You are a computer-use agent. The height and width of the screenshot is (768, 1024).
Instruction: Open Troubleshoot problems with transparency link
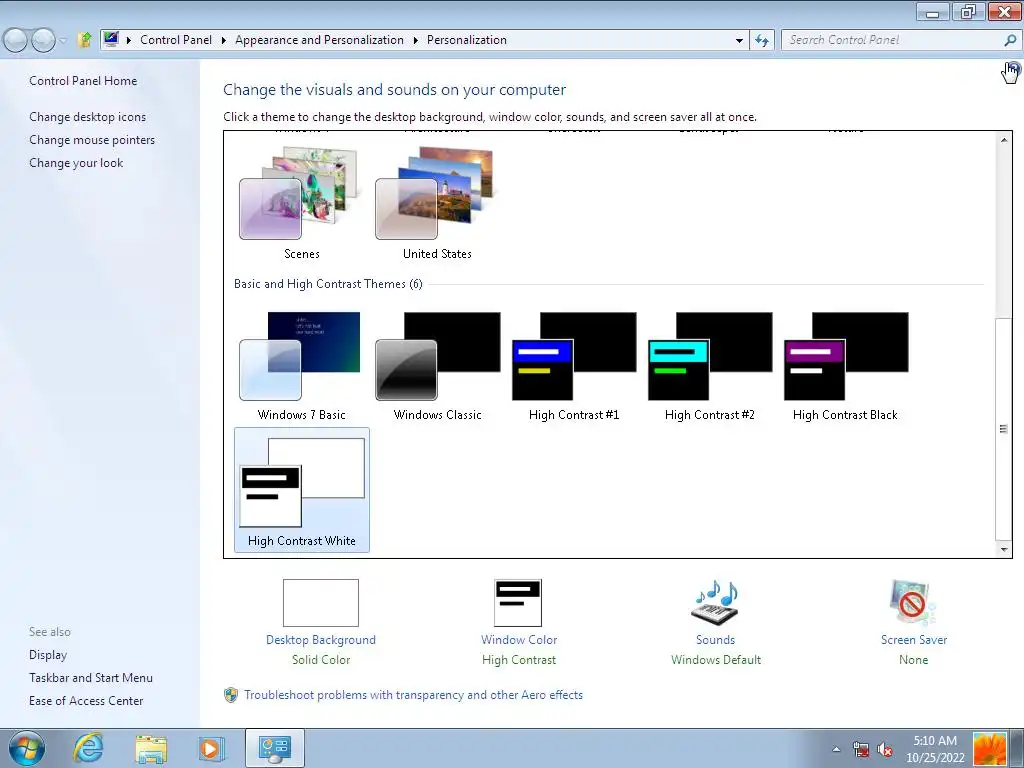click(x=413, y=695)
